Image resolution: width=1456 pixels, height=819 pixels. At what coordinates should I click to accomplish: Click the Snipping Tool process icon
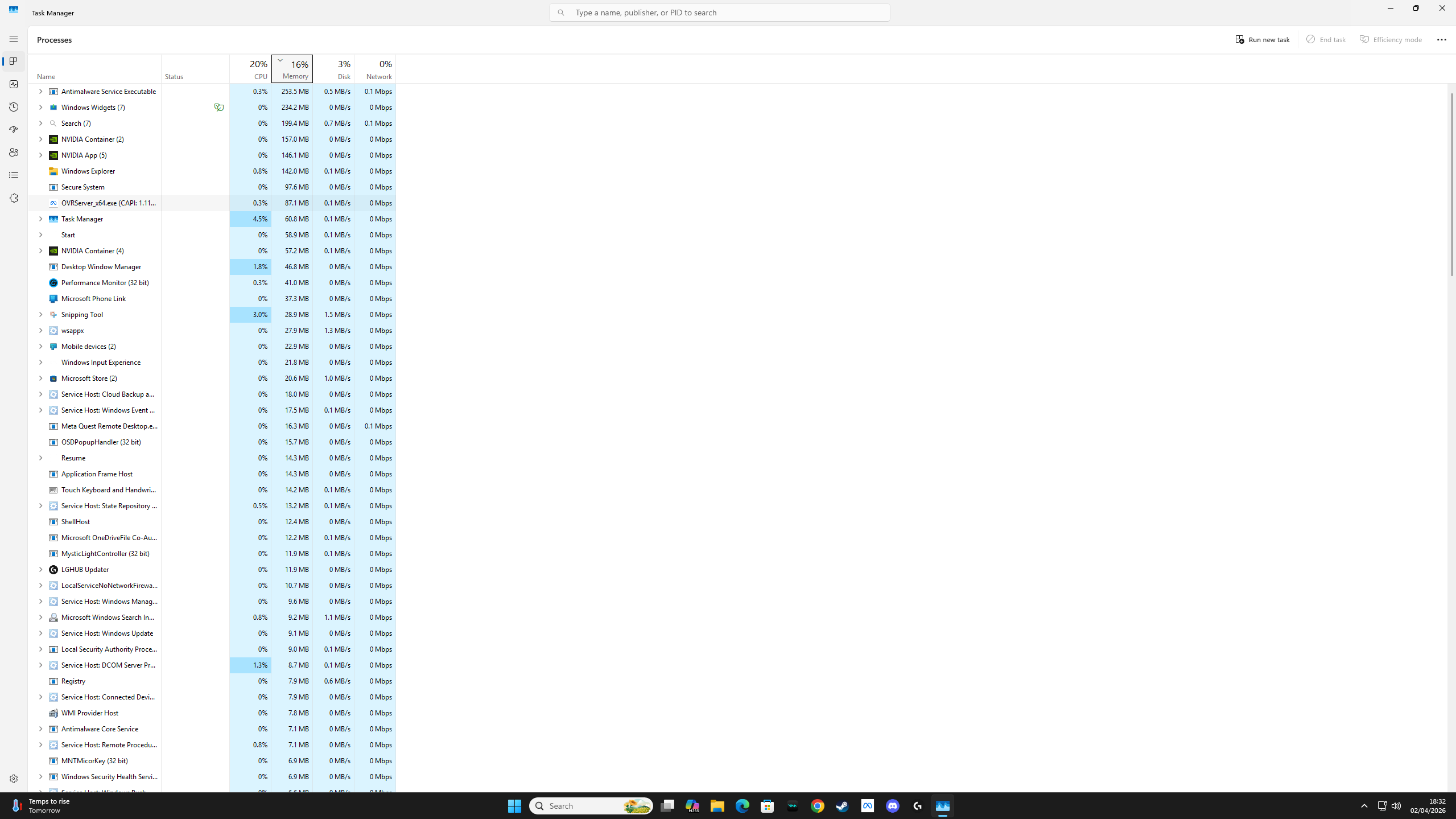click(x=53, y=315)
